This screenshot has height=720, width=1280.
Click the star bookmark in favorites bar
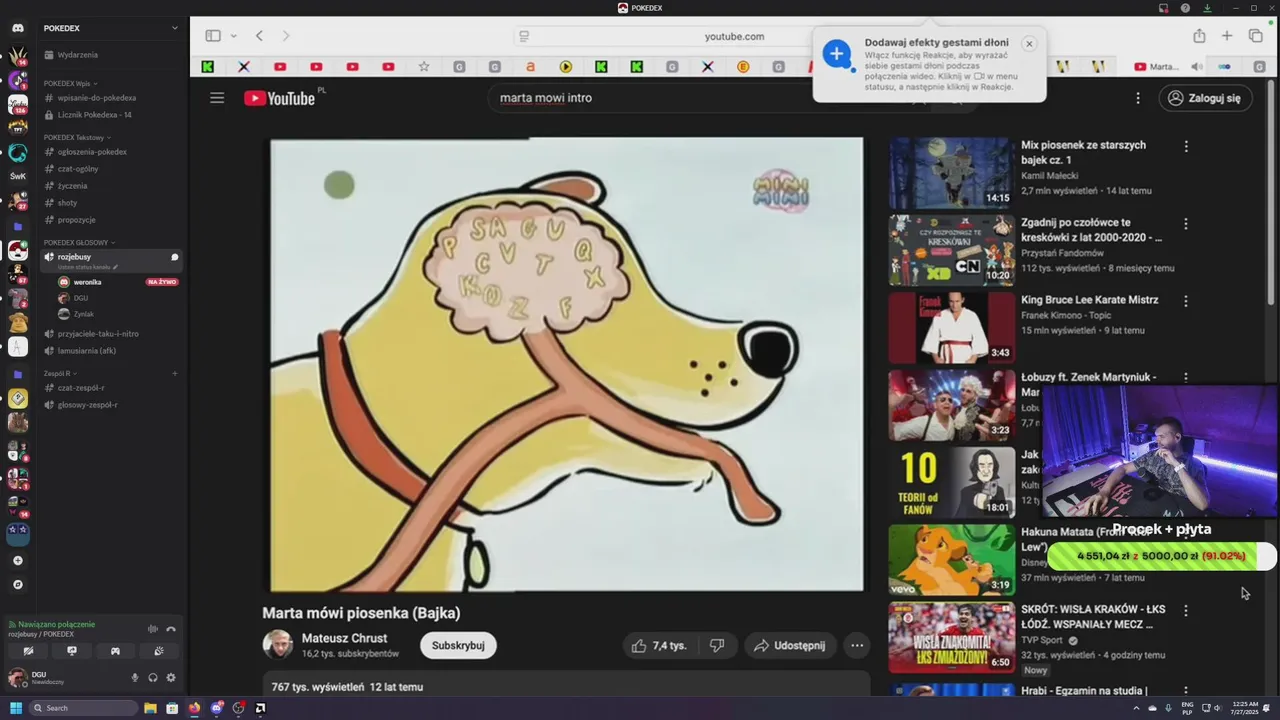[424, 67]
